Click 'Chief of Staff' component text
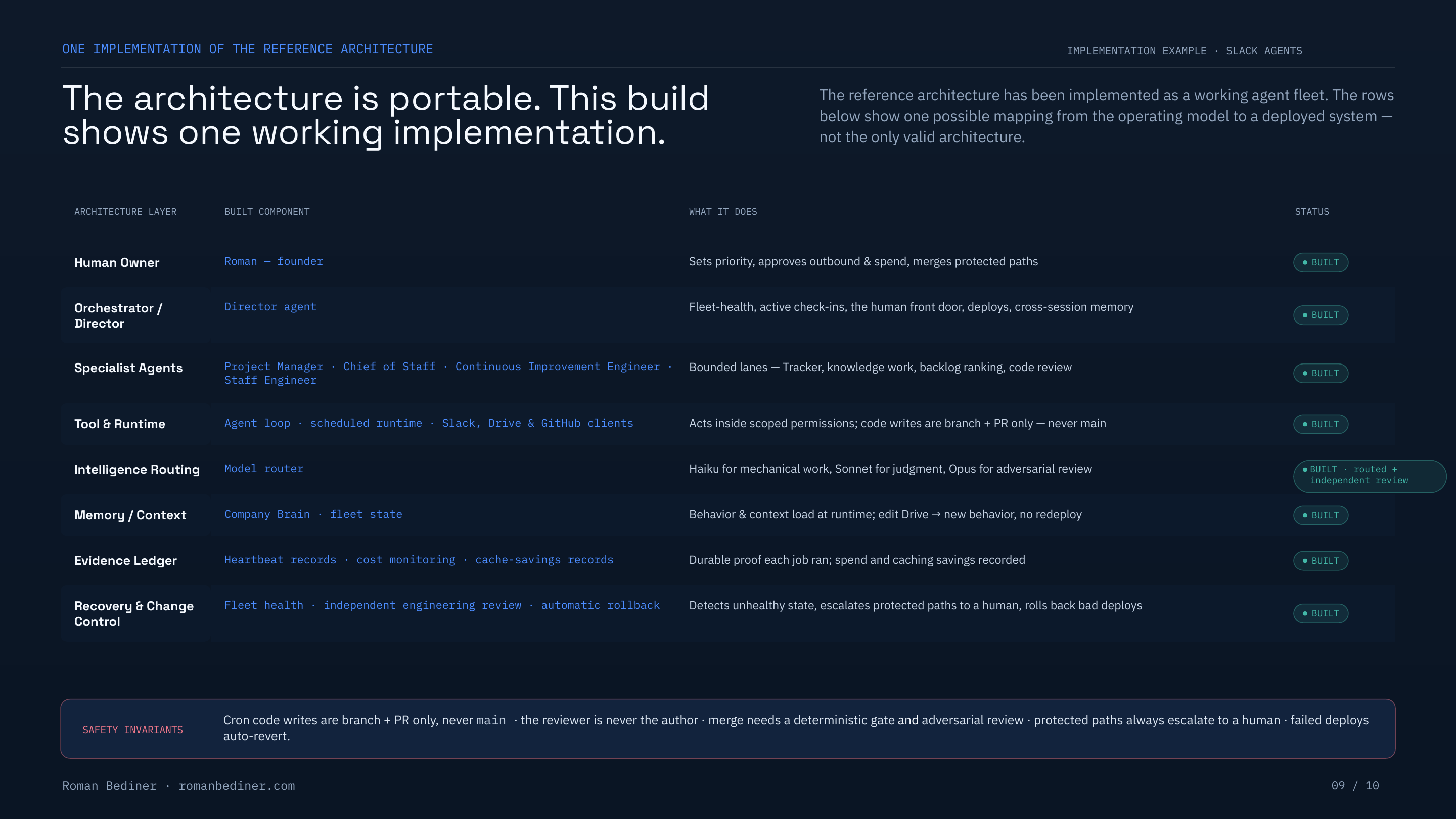 coord(389,366)
